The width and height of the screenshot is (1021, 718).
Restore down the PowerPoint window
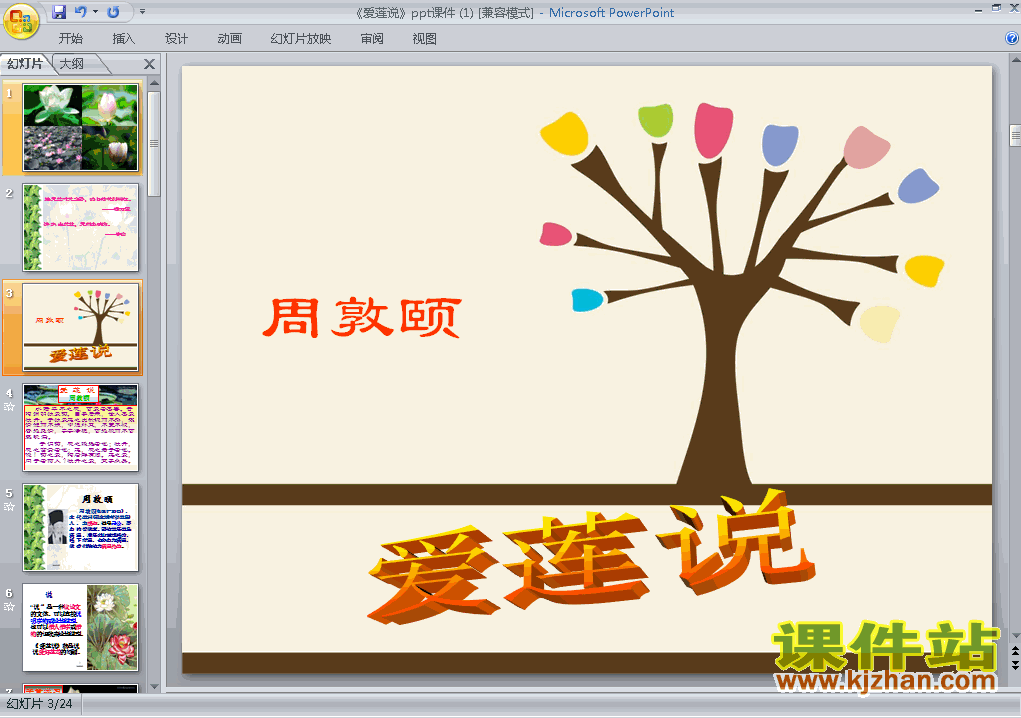pos(996,8)
